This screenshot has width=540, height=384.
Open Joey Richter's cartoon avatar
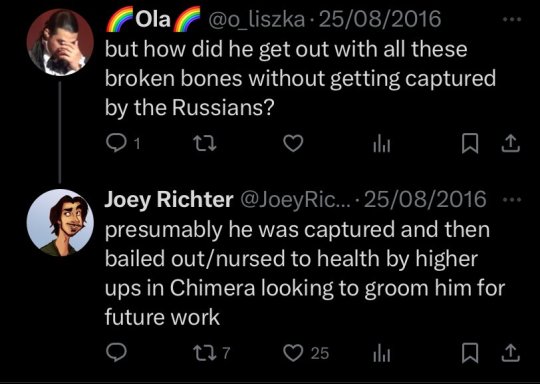click(x=60, y=222)
